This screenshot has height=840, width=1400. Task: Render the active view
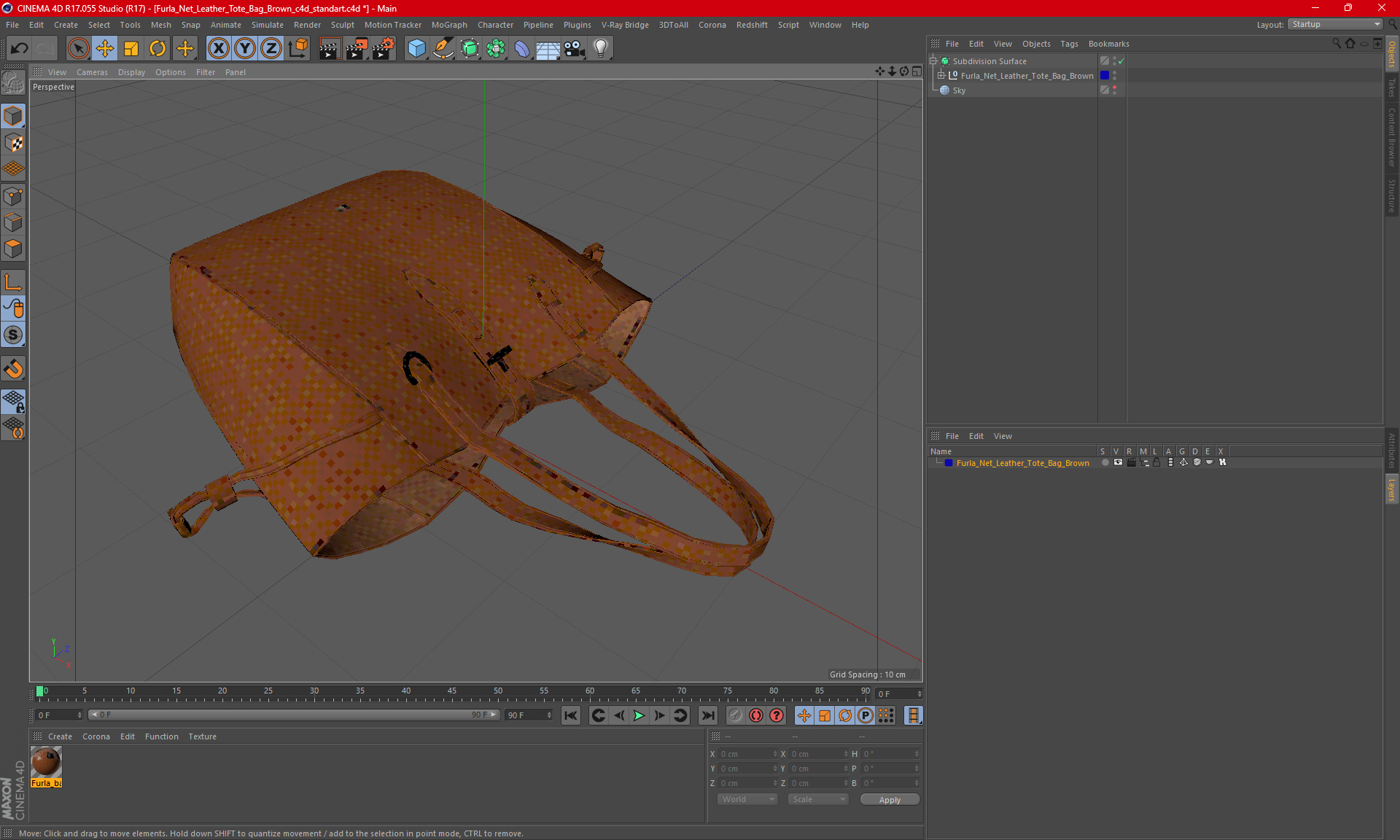click(330, 49)
